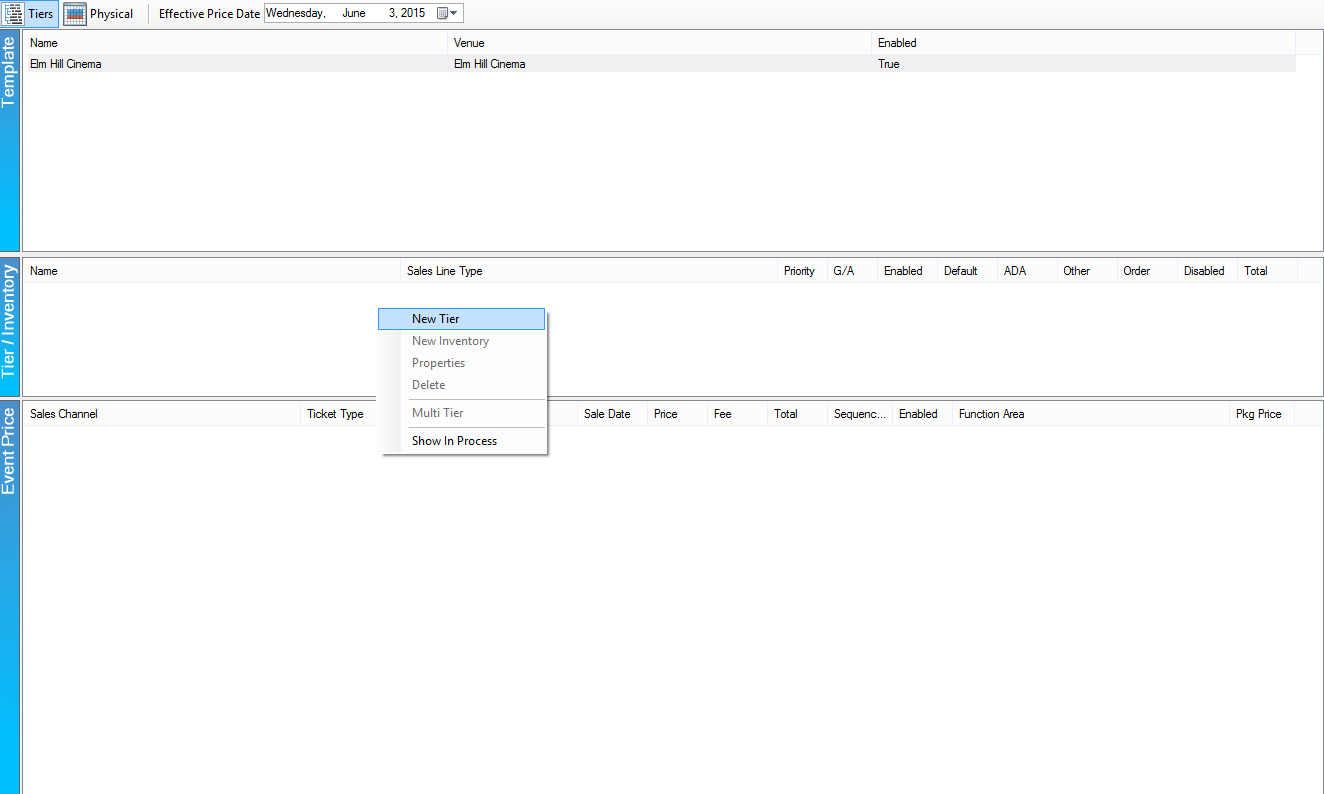
Task: Click the ADA column header
Action: pyautogui.click(x=1027, y=271)
